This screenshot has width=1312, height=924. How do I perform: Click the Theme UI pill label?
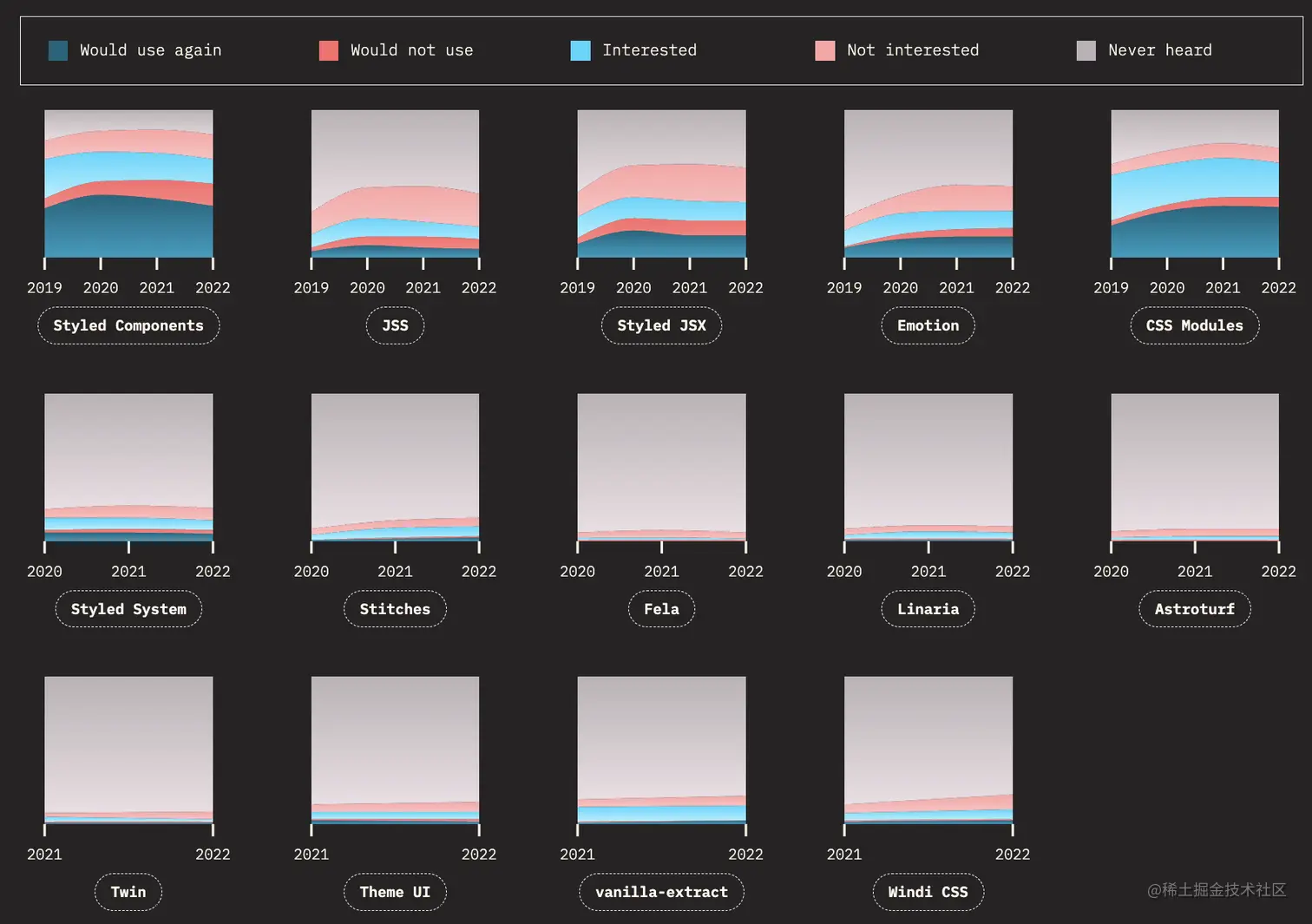pyautogui.click(x=395, y=892)
